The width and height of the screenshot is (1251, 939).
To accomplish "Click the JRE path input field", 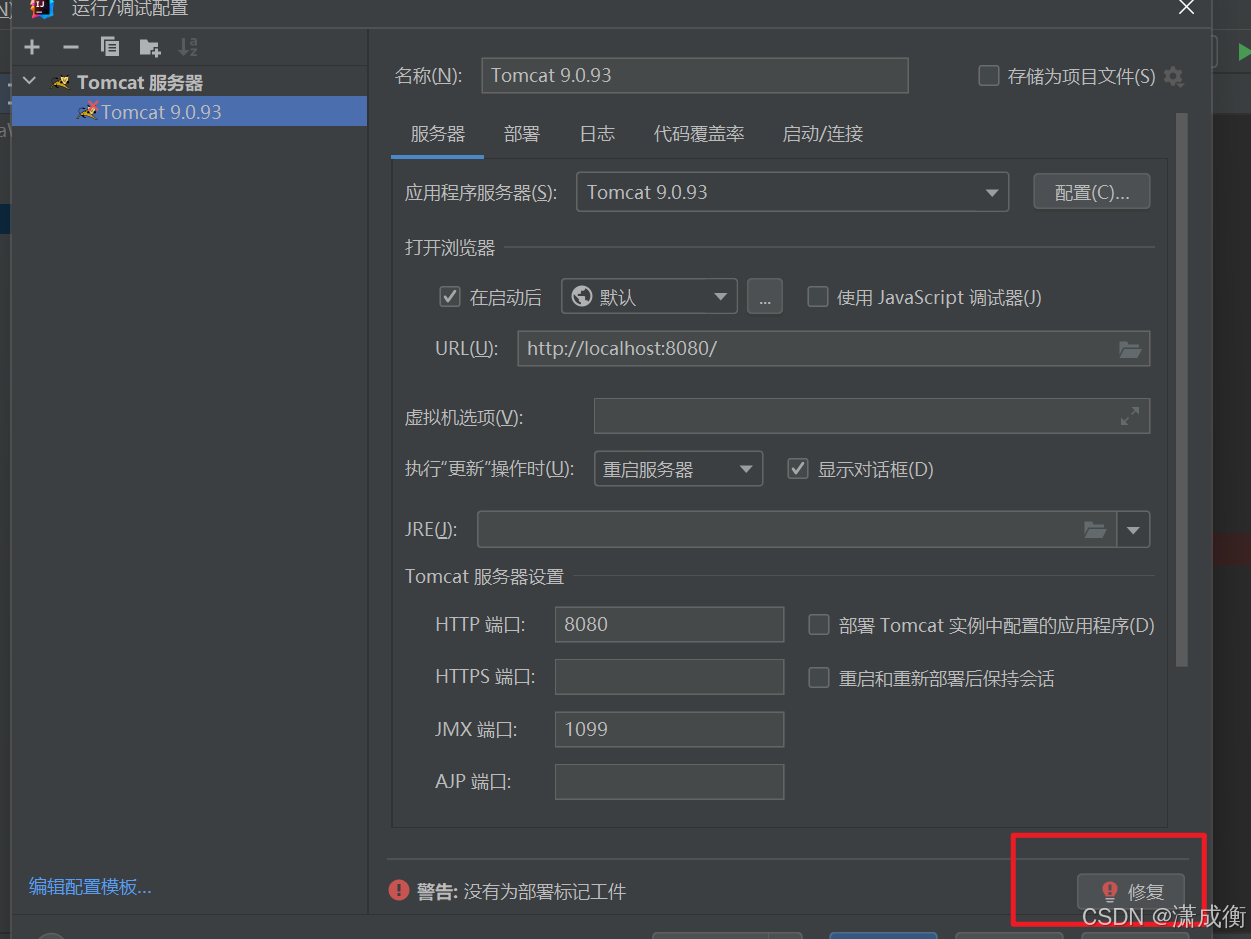I will tap(796, 530).
